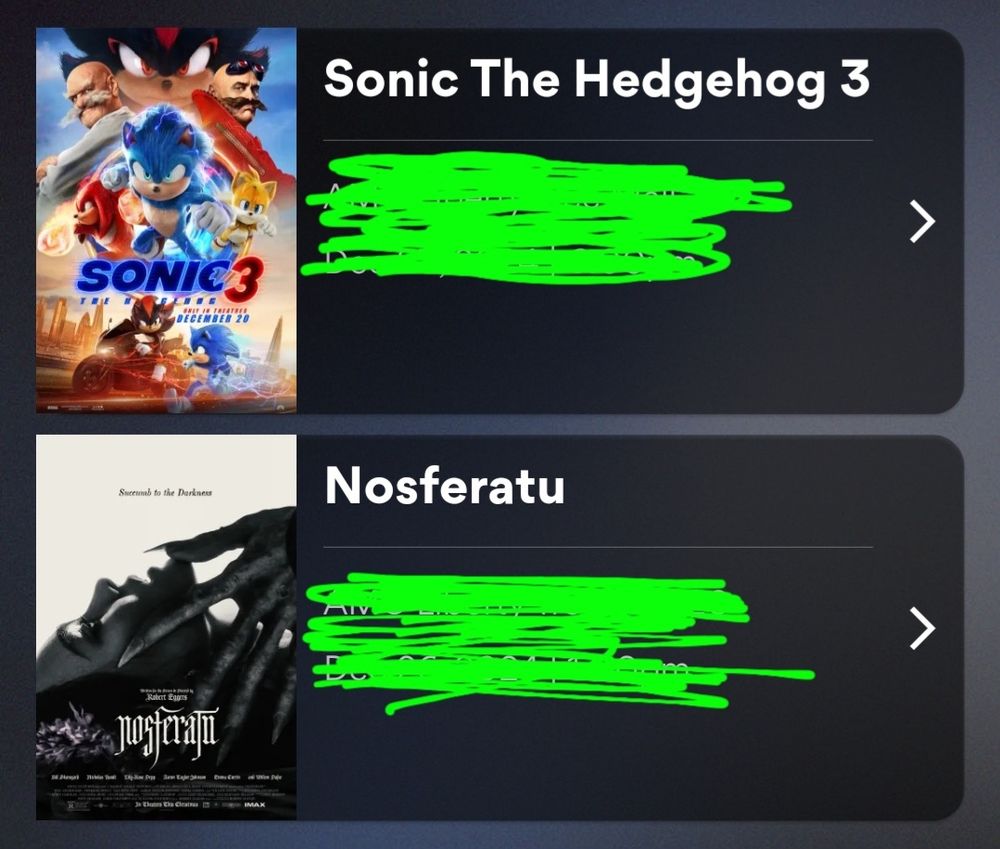Image resolution: width=1000 pixels, height=849 pixels.
Task: Click the scribbled-out details under Sonic title
Action: pos(545,217)
